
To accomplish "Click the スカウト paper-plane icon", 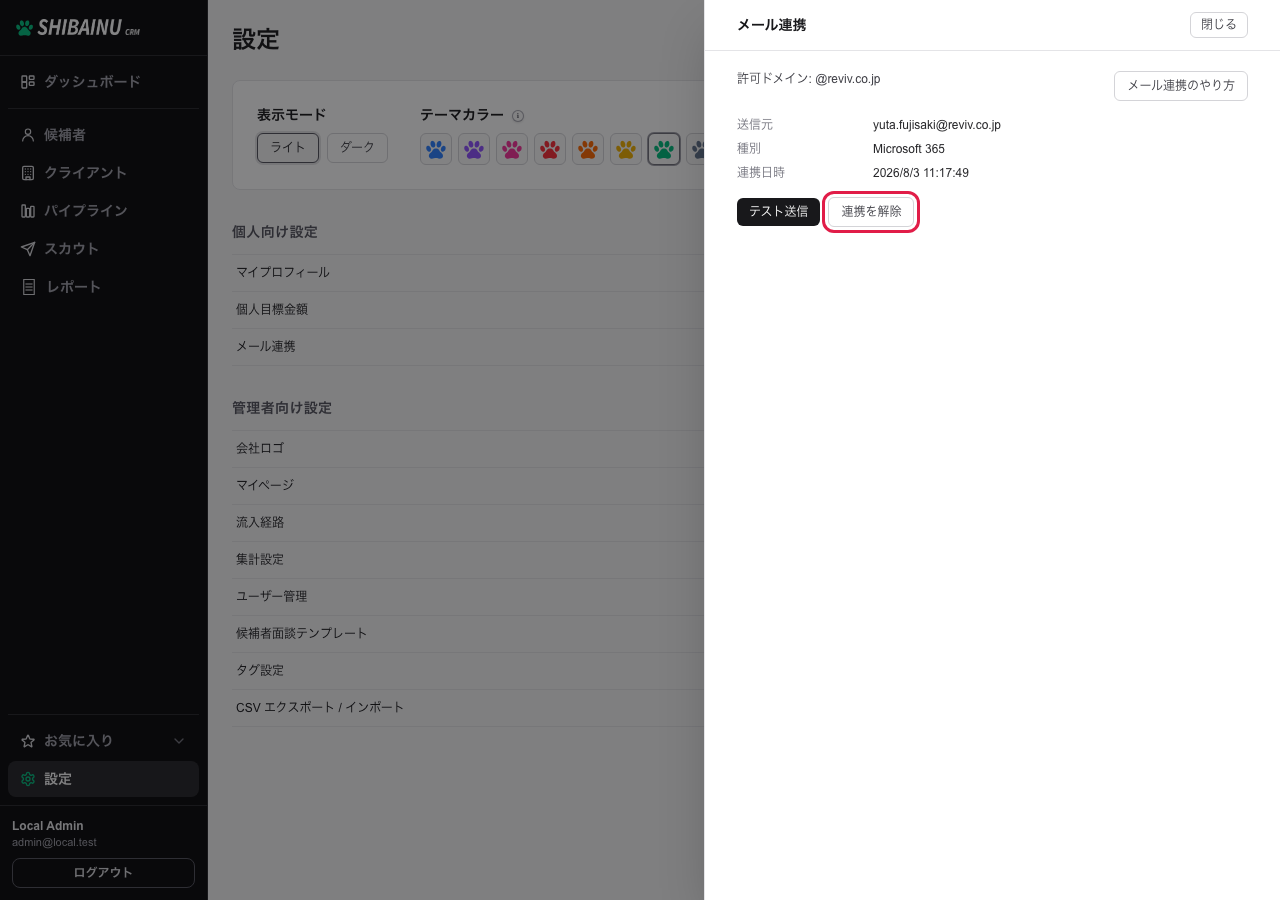I will point(28,249).
